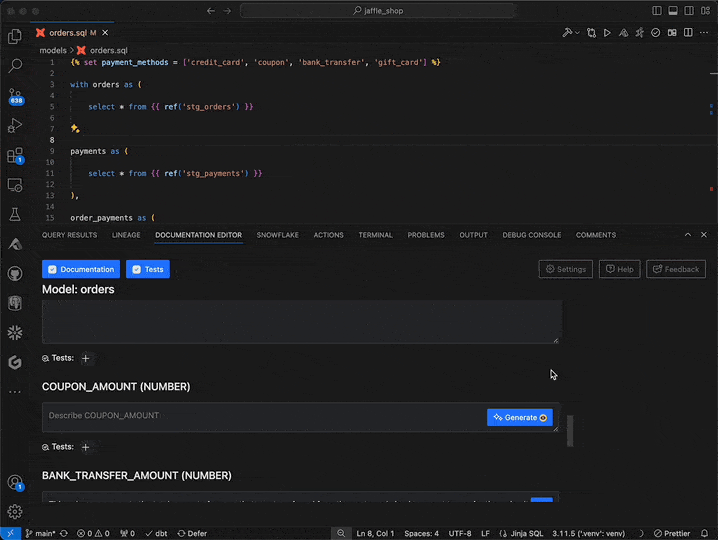Click the zoom magnifier in status bar

click(x=341, y=533)
